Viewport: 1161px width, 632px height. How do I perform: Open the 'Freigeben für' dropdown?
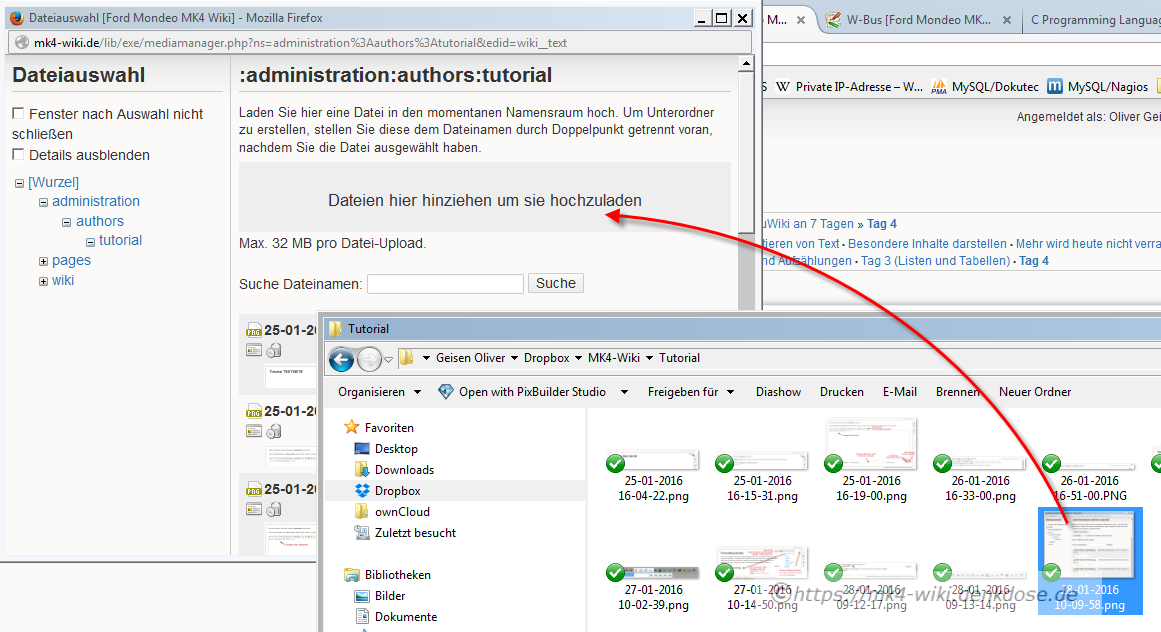pyautogui.click(x=690, y=392)
